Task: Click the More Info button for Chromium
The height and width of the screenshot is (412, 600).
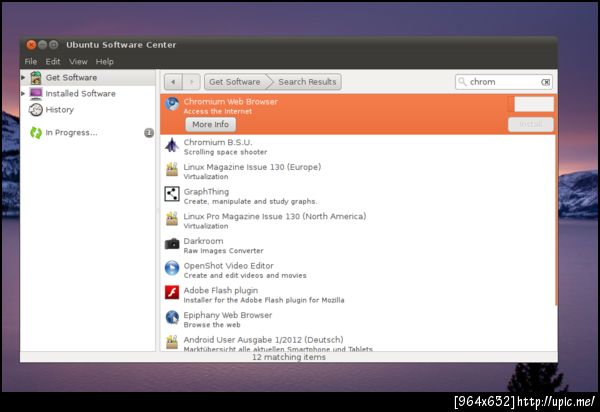Action: point(210,124)
